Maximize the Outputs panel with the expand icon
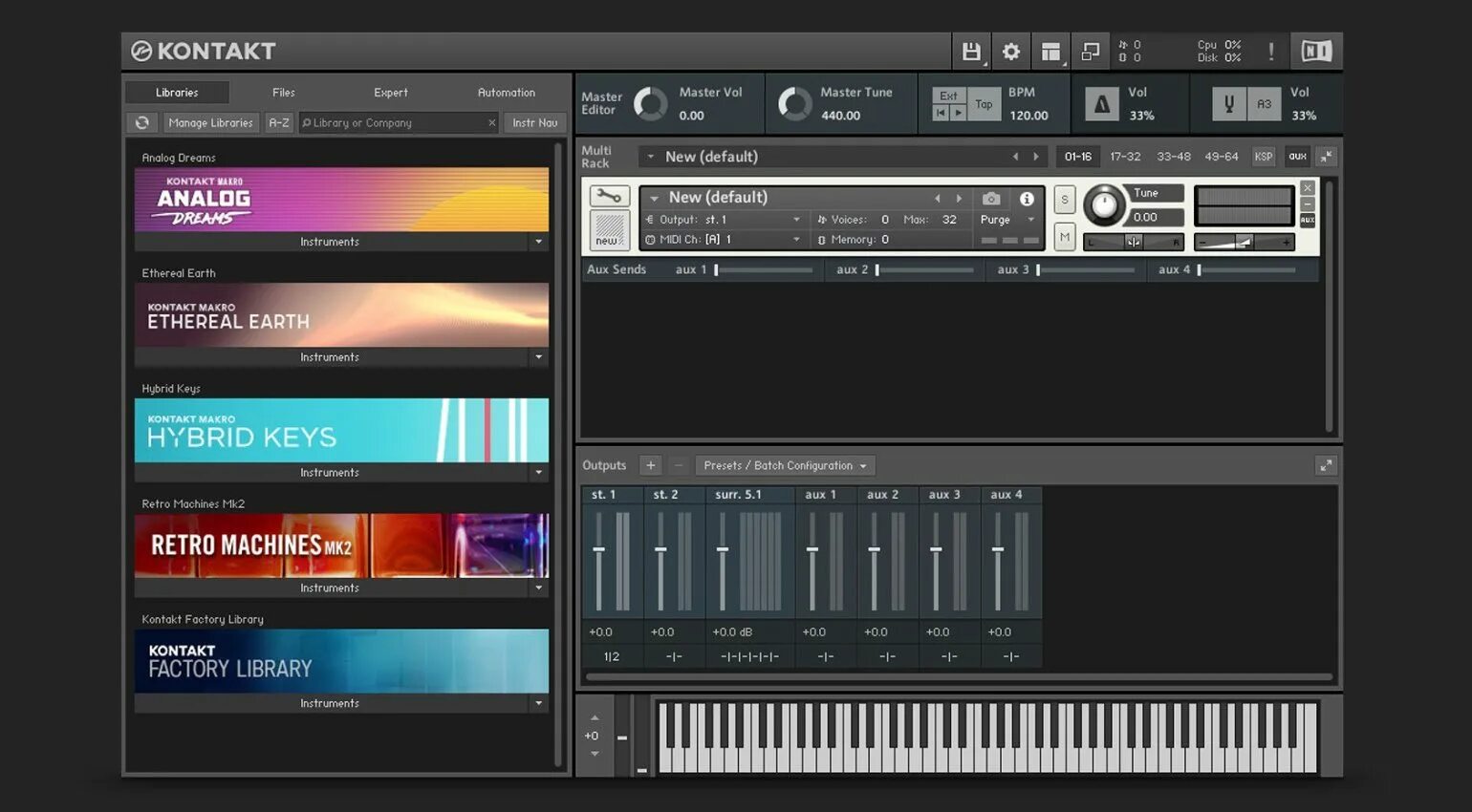Viewport: 1472px width, 812px height. pos(1326,465)
